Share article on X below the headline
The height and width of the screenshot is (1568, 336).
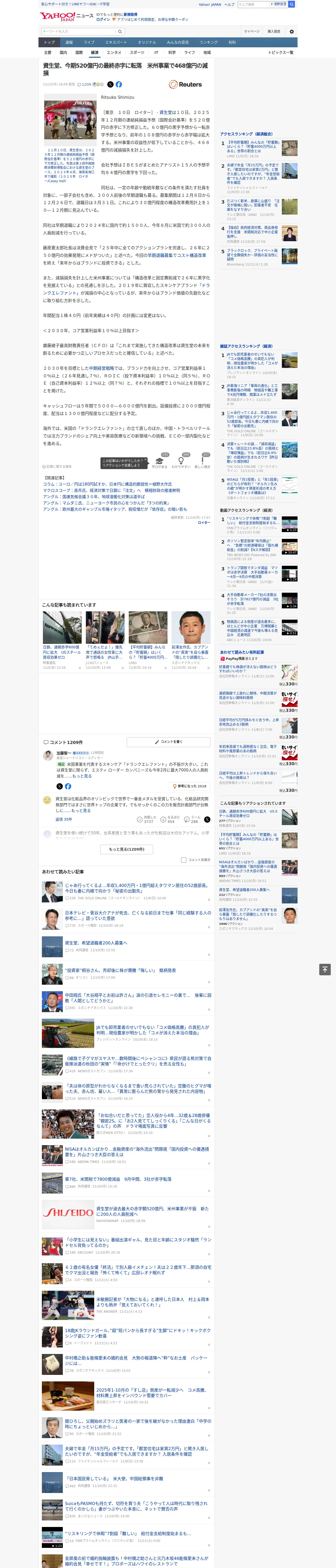pos(110,85)
